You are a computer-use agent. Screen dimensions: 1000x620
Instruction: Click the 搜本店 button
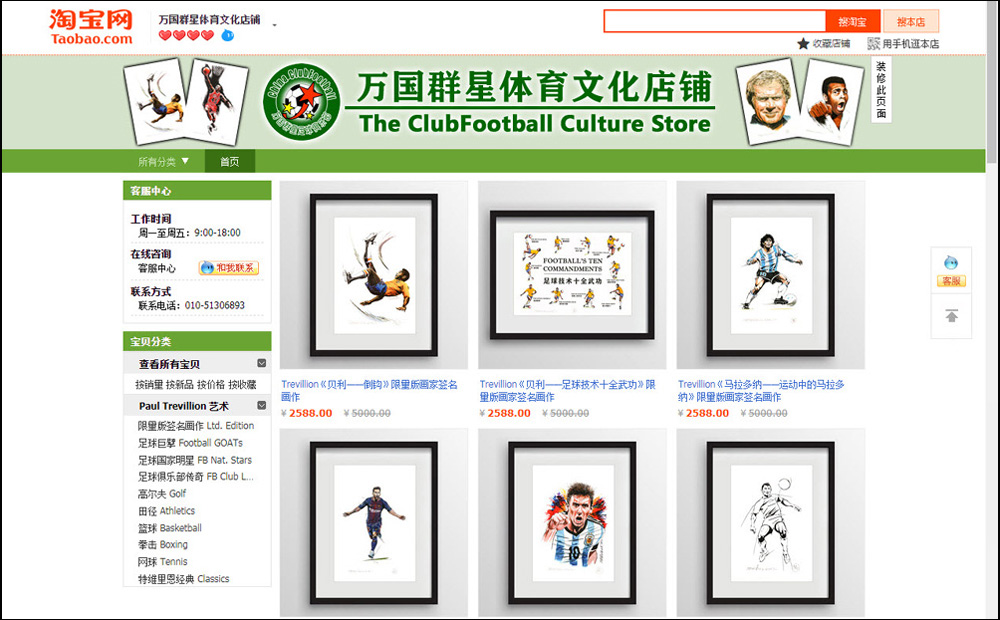pos(911,22)
